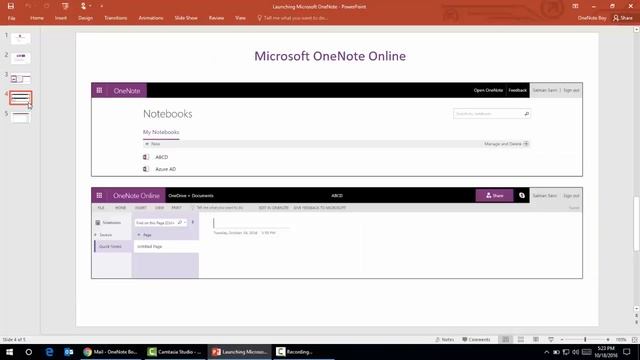Click the slide title Microsoft OneNote Online

(330, 56)
